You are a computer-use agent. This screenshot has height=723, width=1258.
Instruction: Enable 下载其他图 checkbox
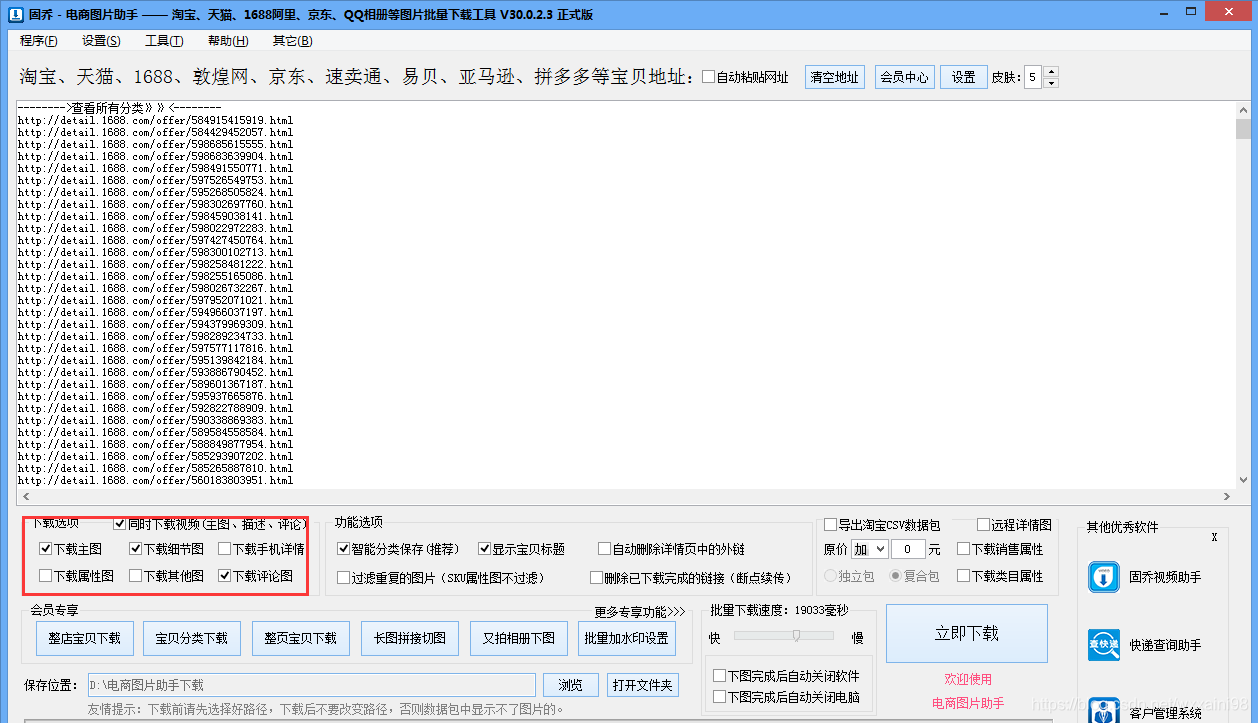(135, 576)
